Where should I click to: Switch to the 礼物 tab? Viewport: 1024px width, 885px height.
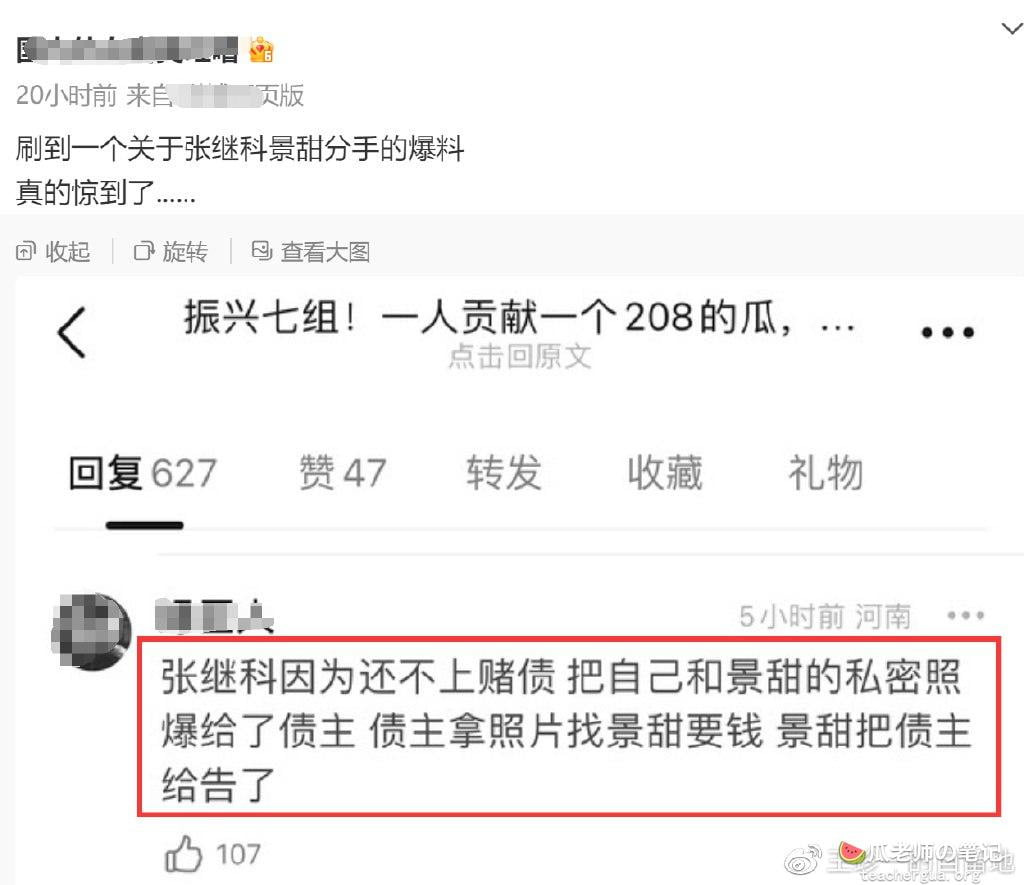pyautogui.click(x=826, y=472)
